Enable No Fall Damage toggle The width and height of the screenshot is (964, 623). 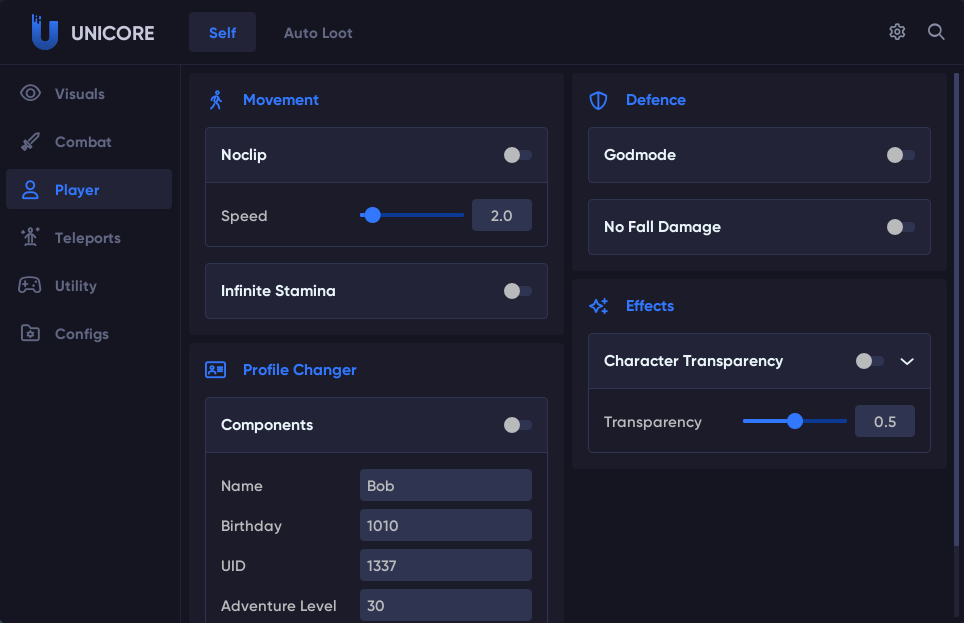900,227
